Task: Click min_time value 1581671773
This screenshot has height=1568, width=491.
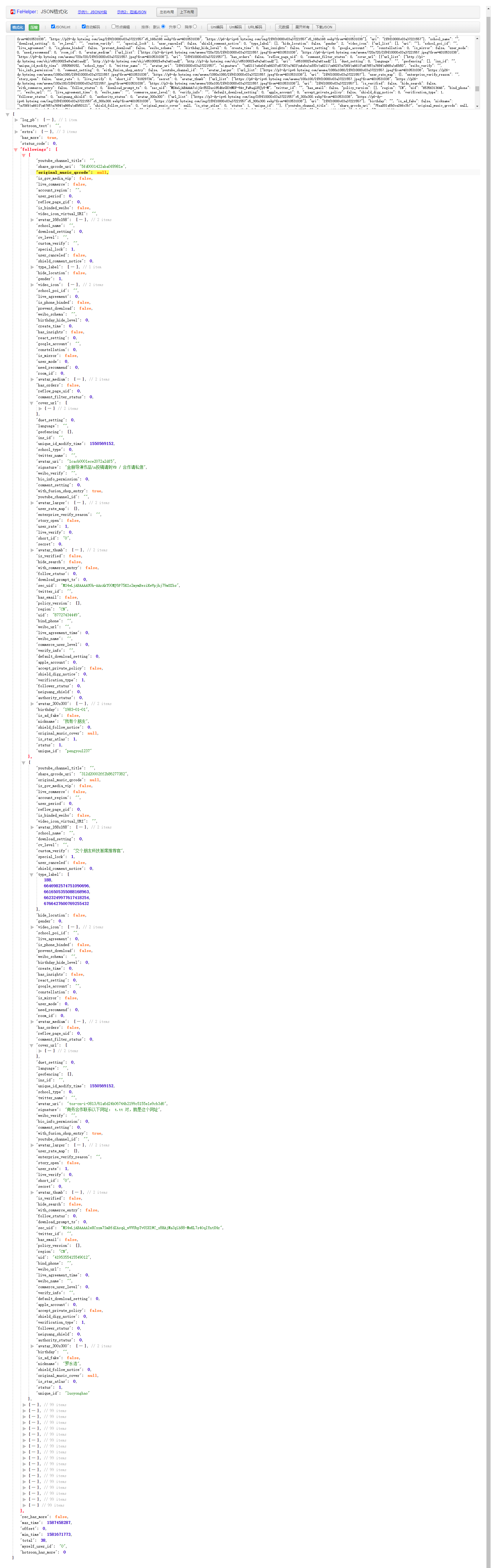Action: 59,1535
